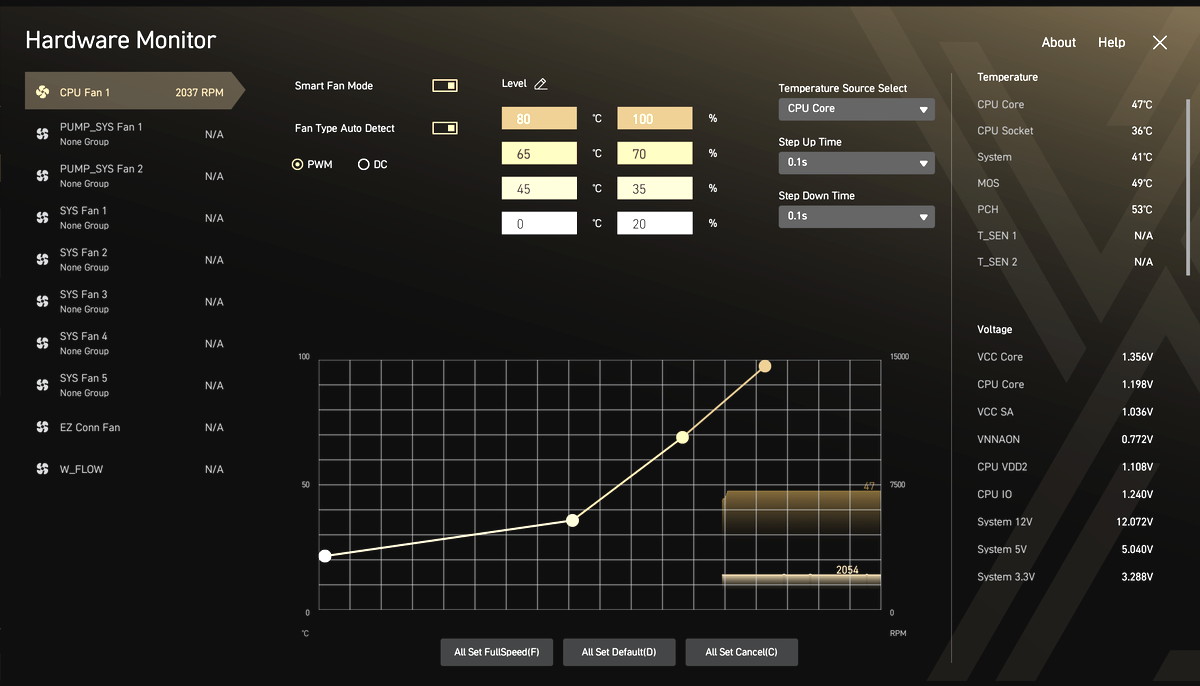Click the 45 °C temperature field
Screen dimensions: 1200x686
pyautogui.click(x=539, y=188)
